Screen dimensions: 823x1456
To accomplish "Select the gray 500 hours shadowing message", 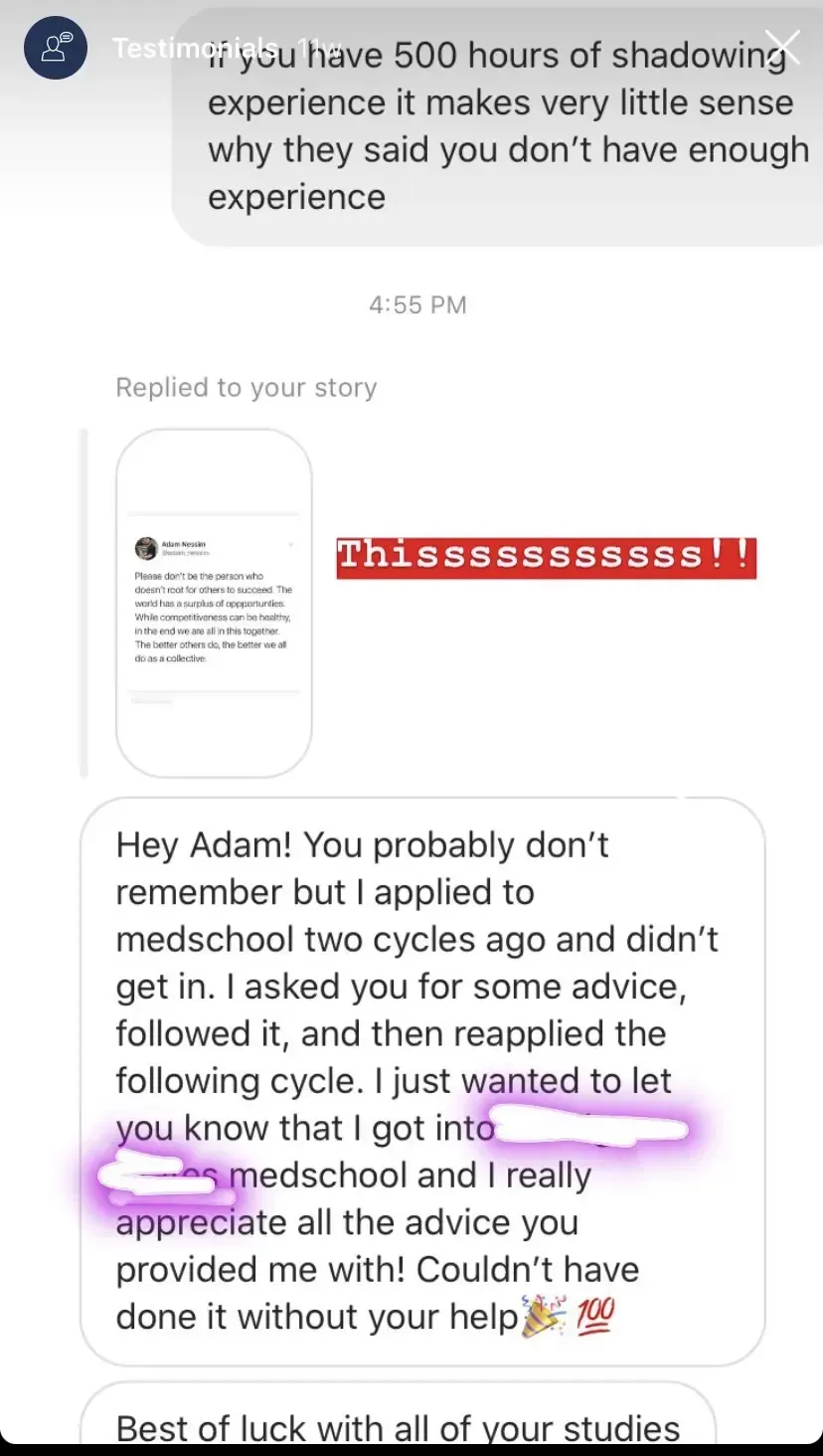I will (497, 124).
